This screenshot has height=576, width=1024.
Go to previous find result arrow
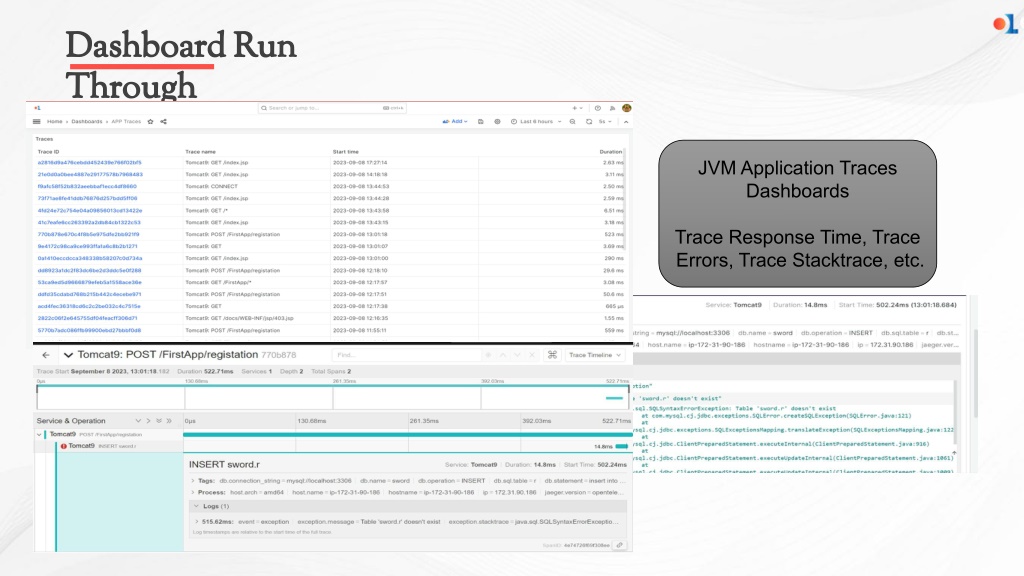coord(503,355)
